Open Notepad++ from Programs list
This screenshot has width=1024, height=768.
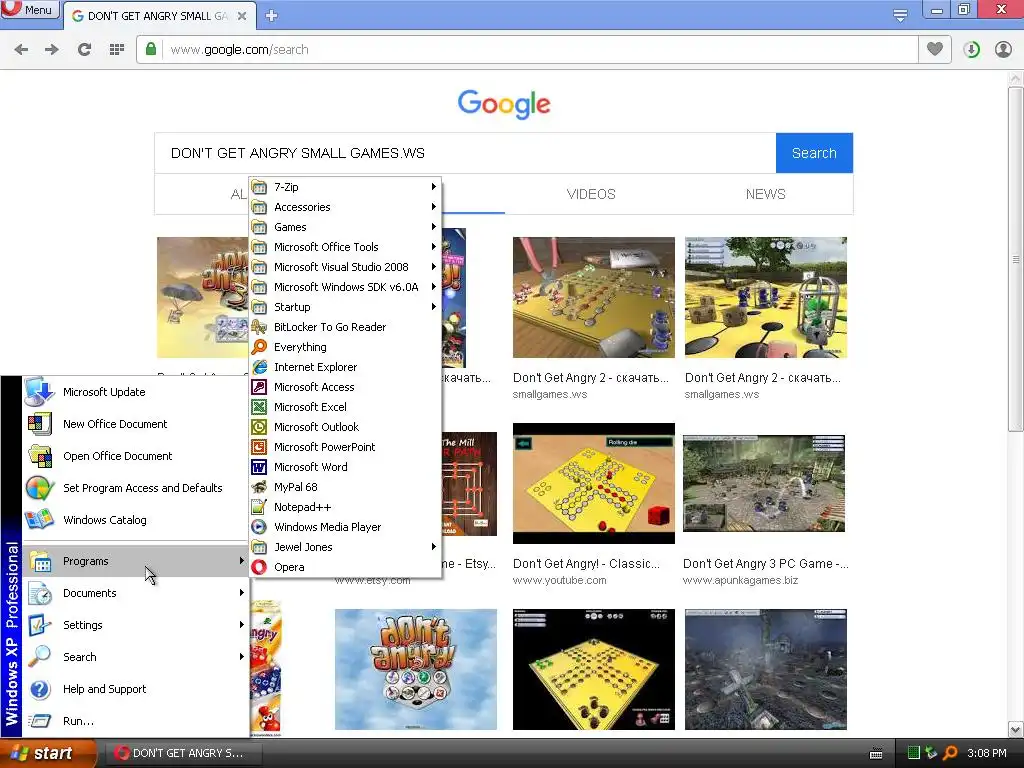(345, 507)
